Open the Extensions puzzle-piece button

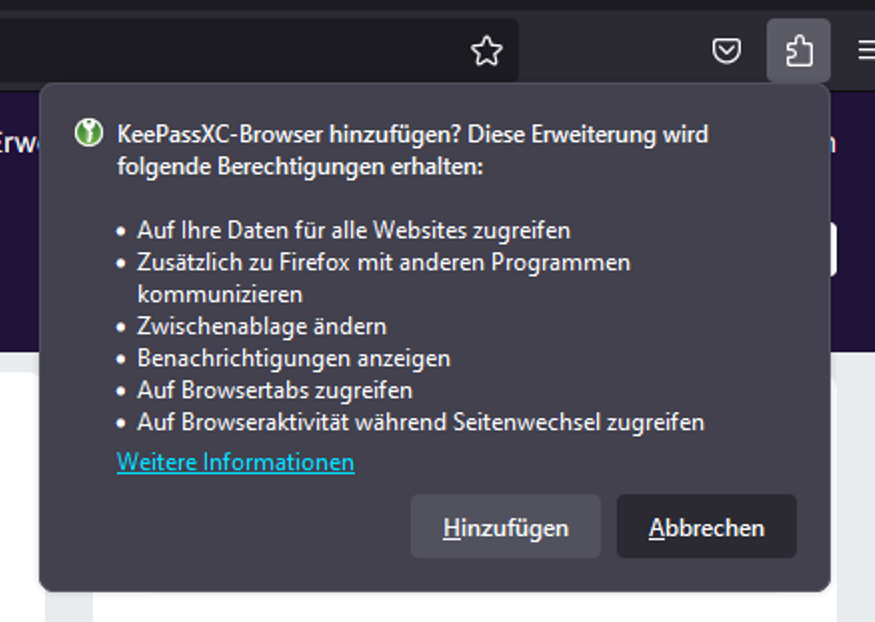click(x=799, y=51)
